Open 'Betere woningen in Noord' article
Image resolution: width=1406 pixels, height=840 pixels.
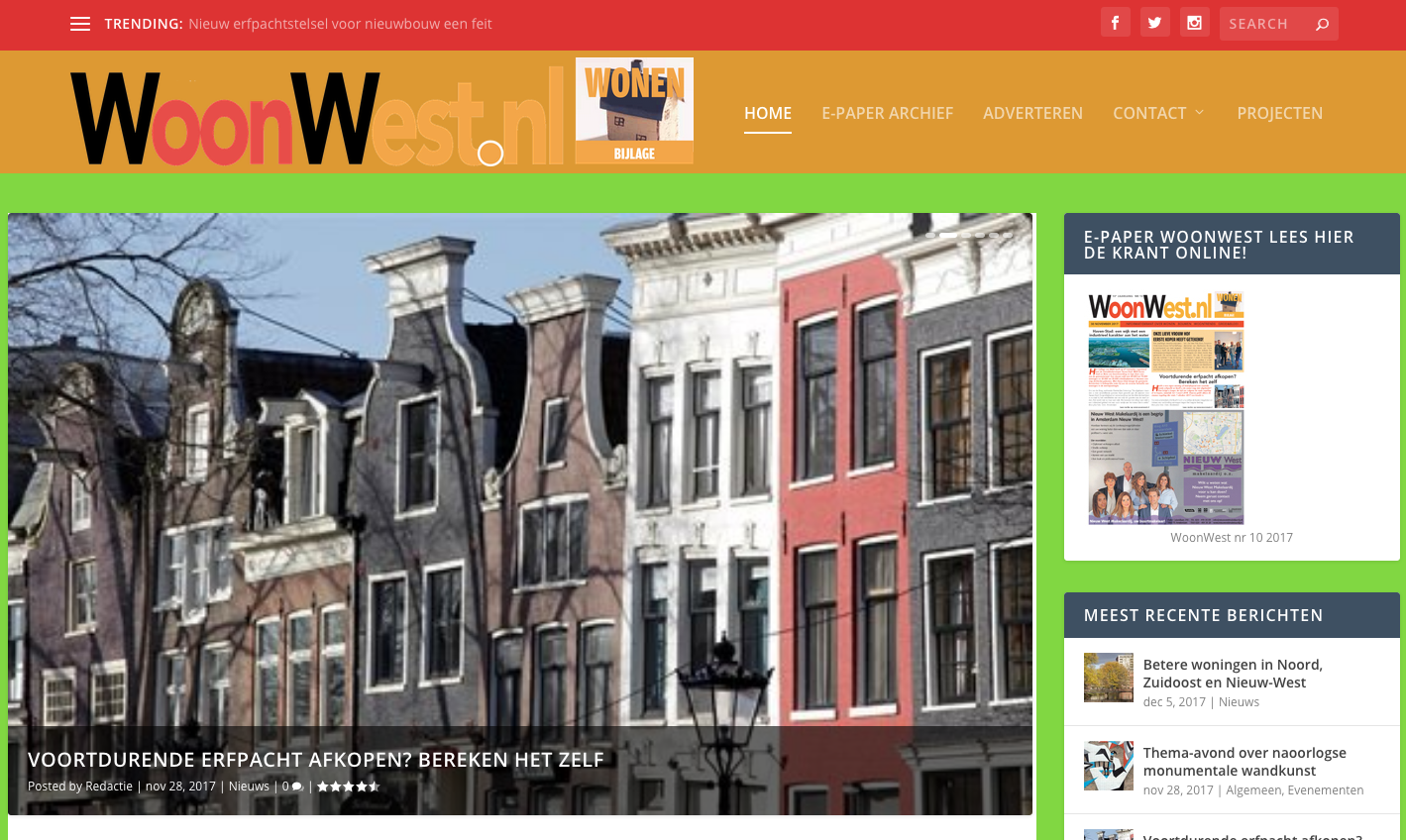[1233, 674]
